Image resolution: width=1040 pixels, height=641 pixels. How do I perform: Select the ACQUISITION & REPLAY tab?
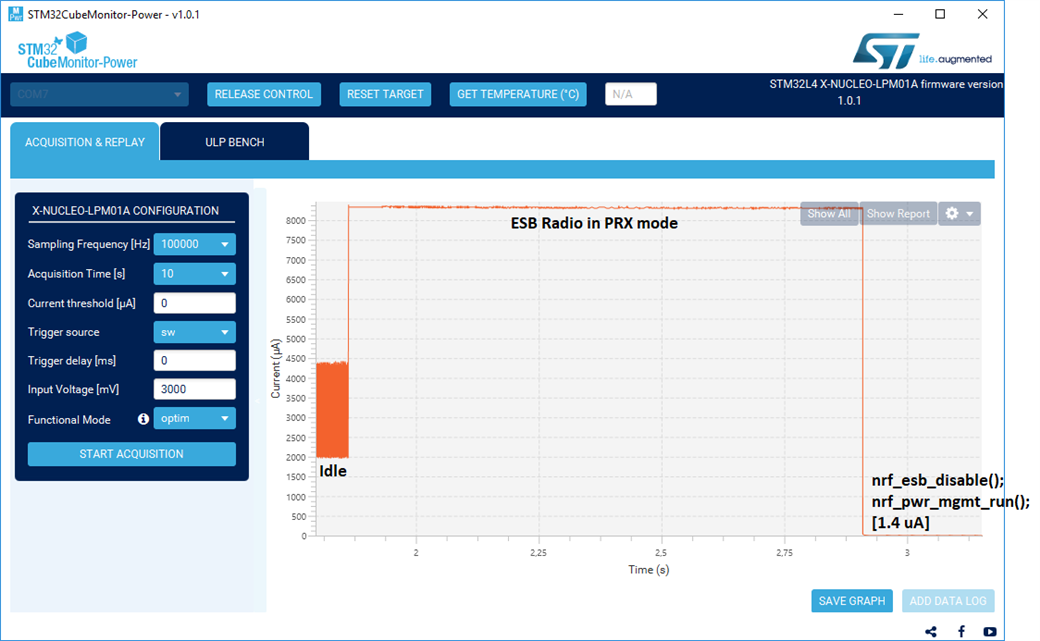85,141
